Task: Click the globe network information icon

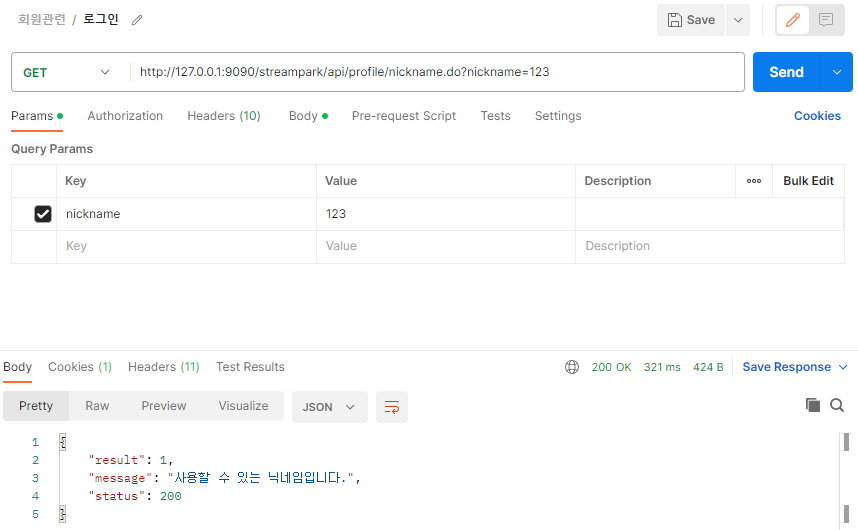Action: [572, 367]
